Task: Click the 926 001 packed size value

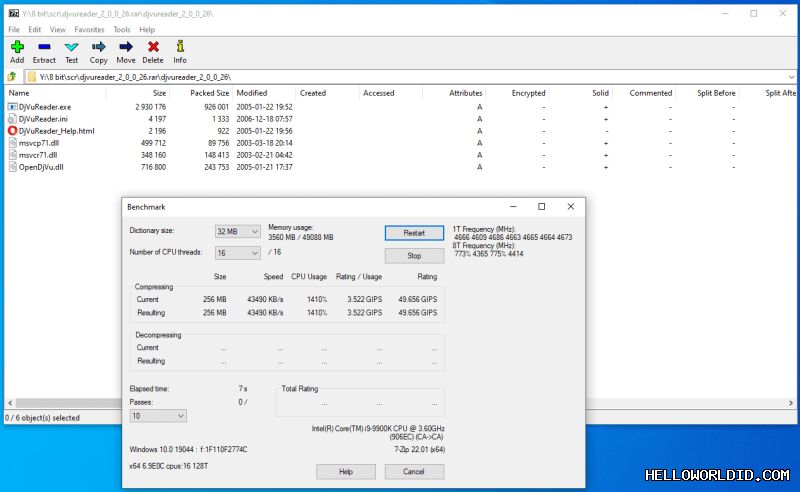Action: coord(216,107)
